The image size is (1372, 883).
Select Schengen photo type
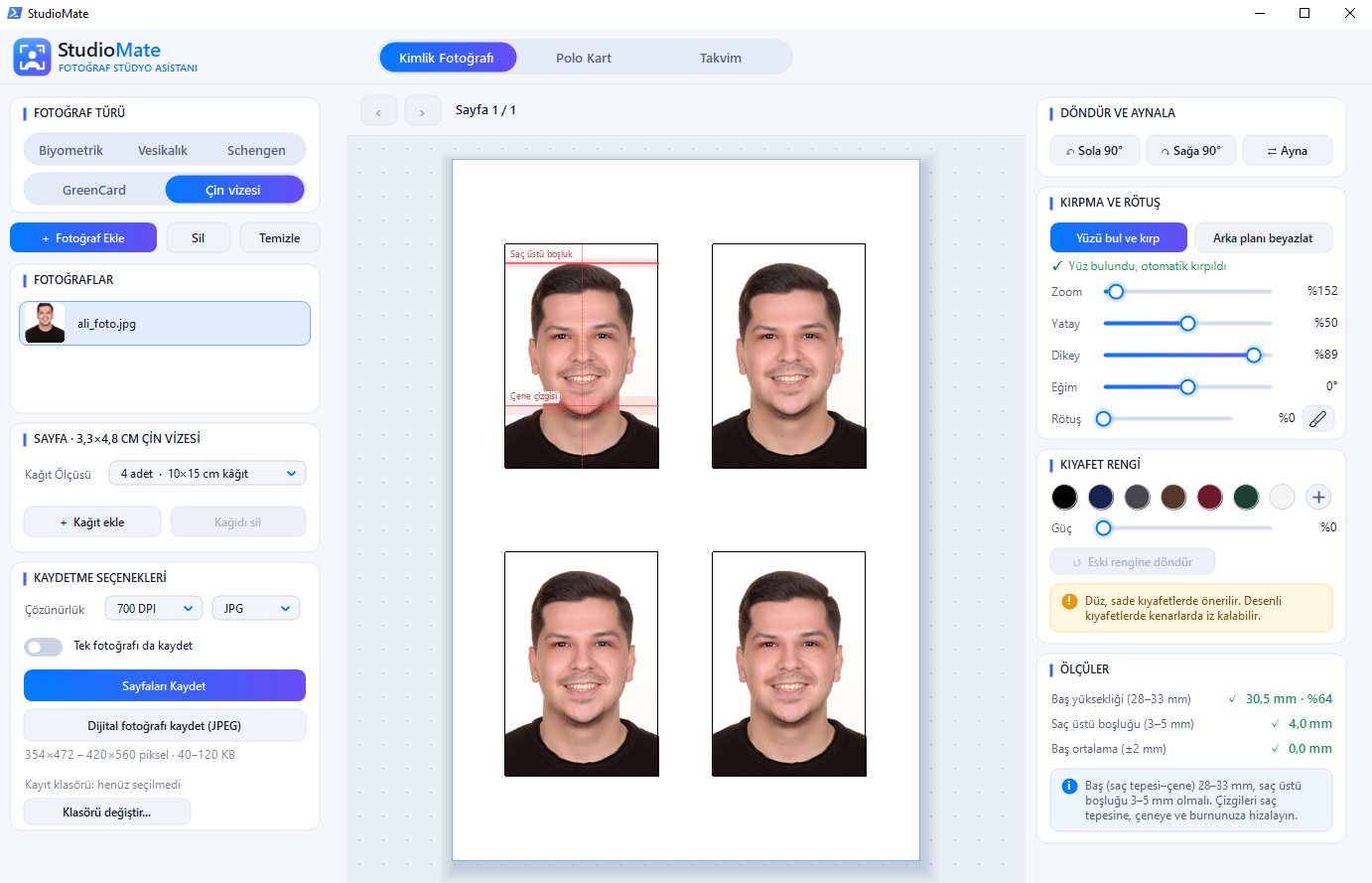coord(256,150)
